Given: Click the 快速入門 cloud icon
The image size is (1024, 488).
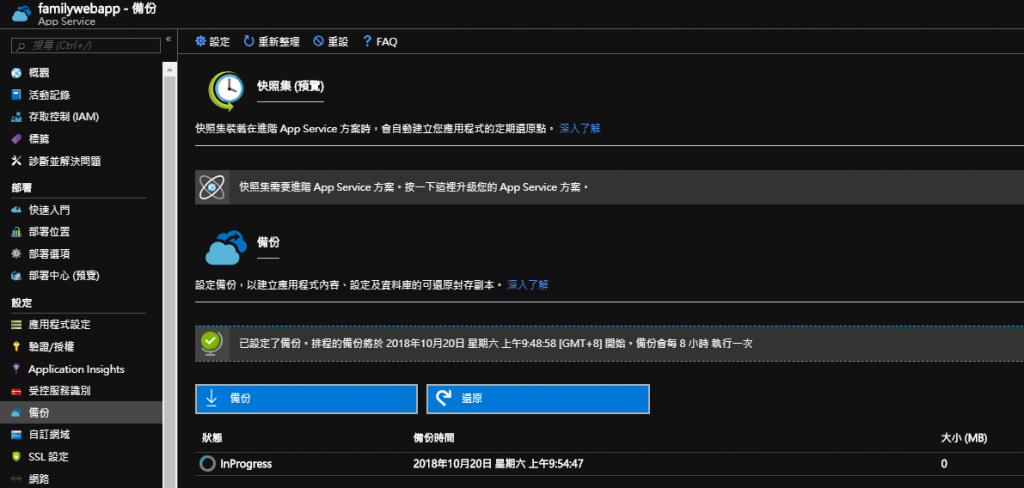Looking at the screenshot, I should tap(16, 210).
